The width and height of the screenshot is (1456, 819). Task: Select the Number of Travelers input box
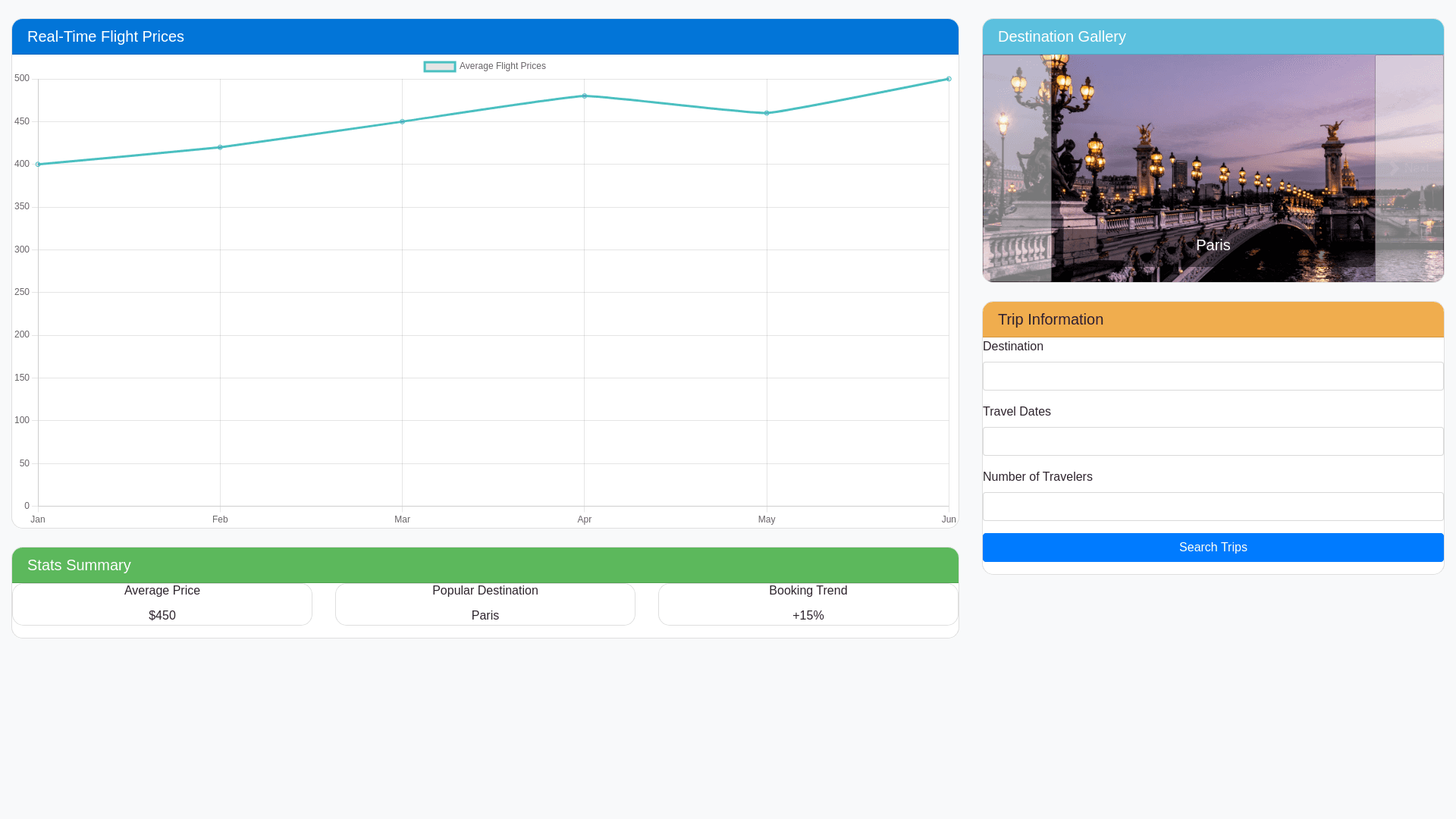pos(1213,507)
